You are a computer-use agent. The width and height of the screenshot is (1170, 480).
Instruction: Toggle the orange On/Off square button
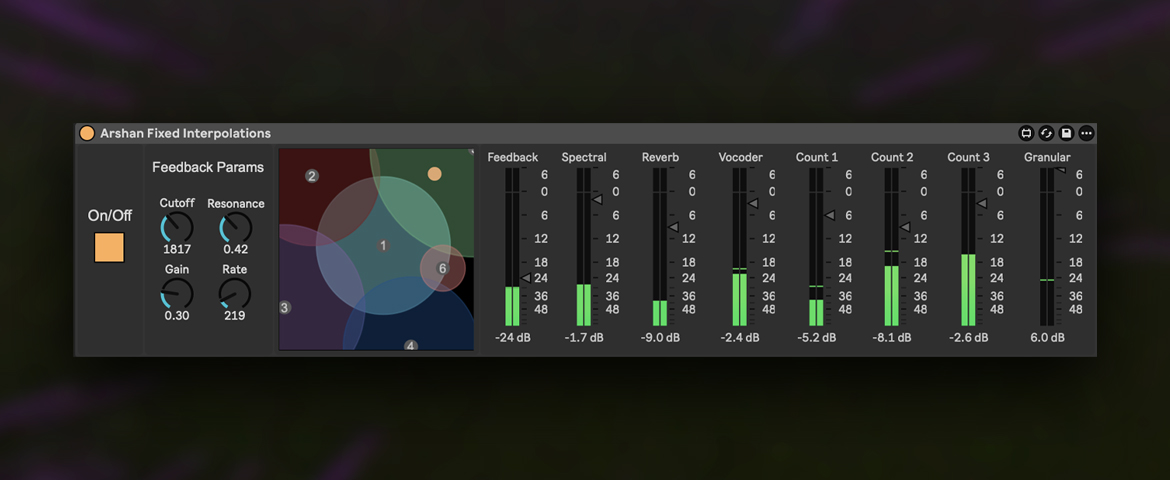point(109,247)
